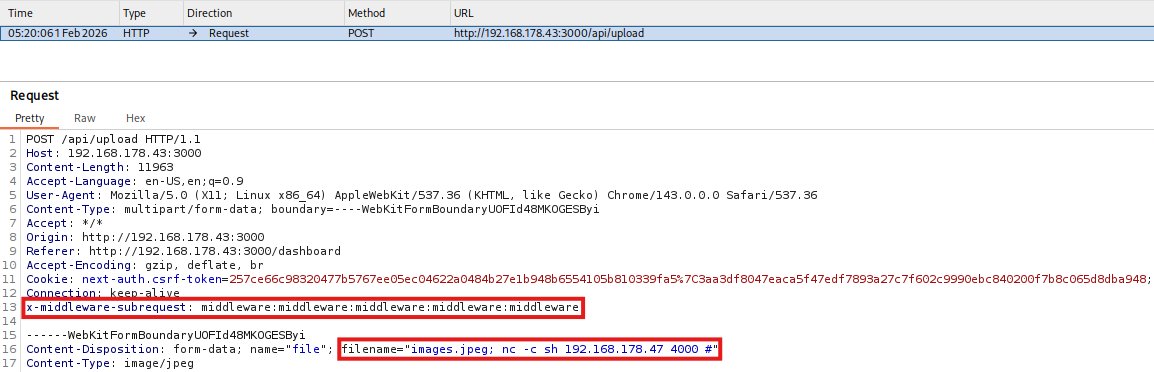Sort by the Time column header
Image resolution: width=1154 pixels, height=372 pixels.
pyautogui.click(x=60, y=13)
